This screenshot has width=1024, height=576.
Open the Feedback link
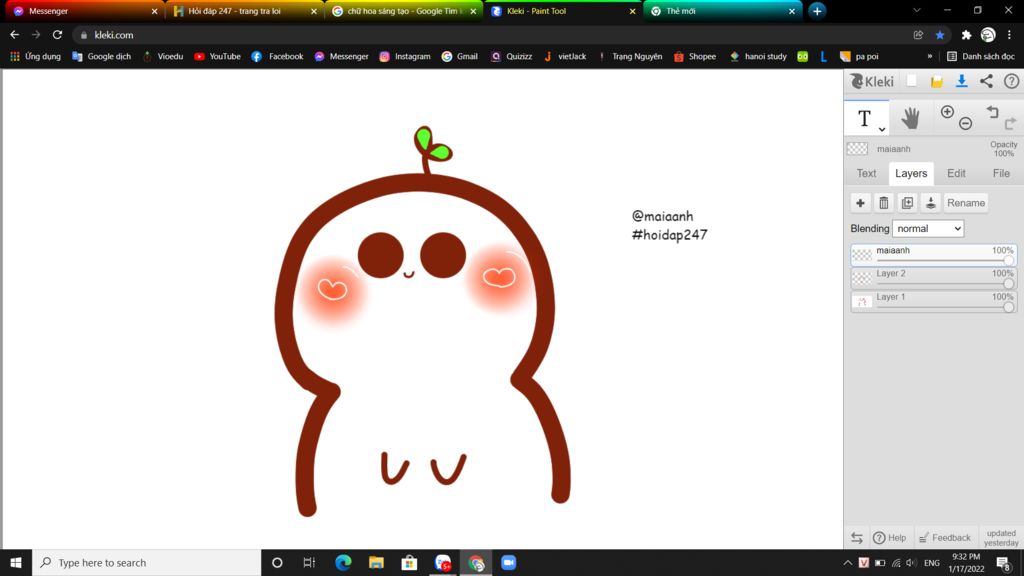point(944,537)
